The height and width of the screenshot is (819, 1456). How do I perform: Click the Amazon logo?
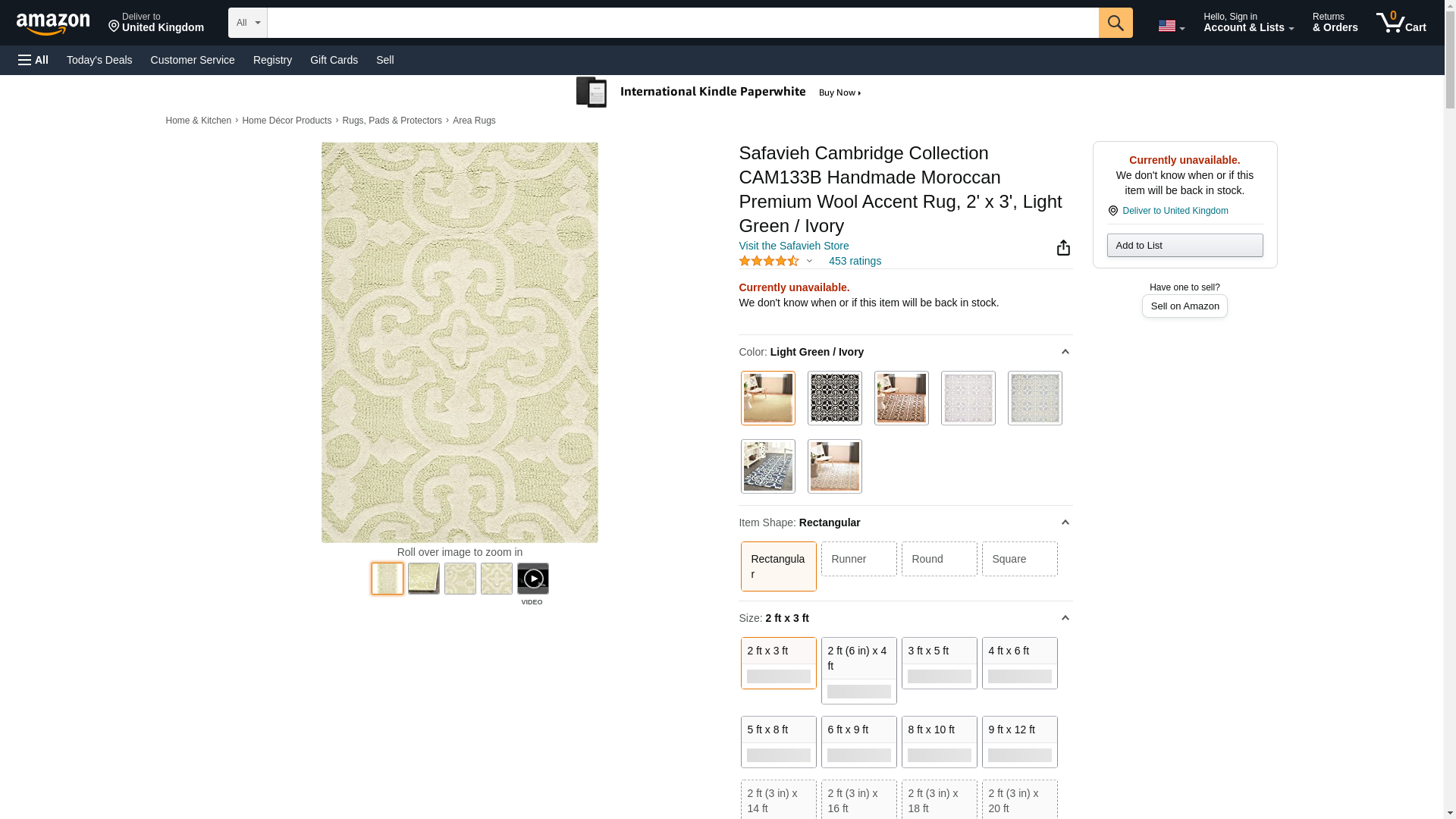pos(53,24)
